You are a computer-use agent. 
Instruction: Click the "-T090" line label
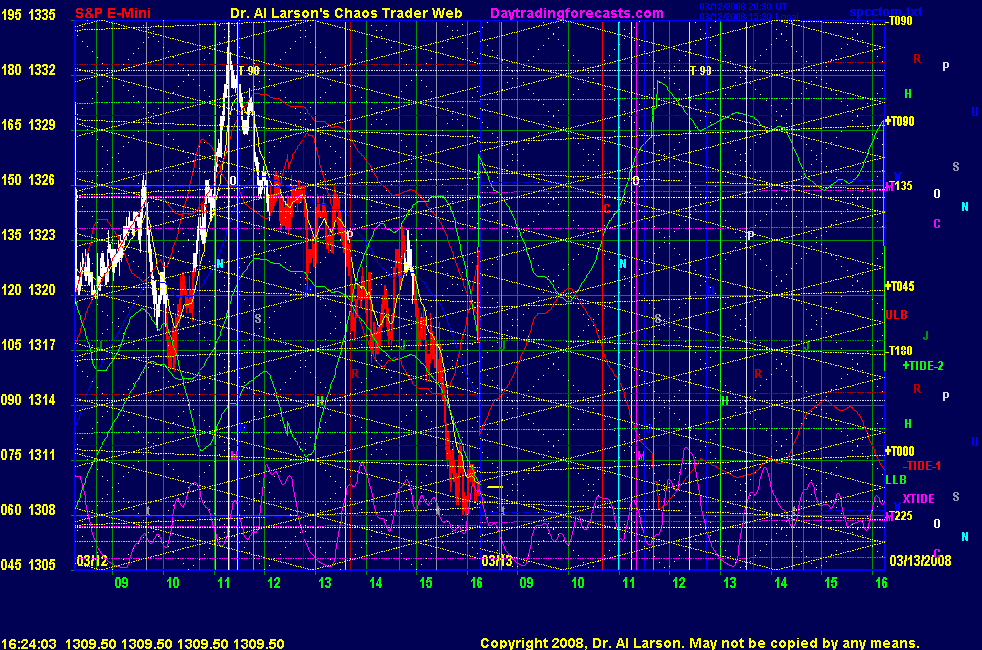tap(899, 21)
